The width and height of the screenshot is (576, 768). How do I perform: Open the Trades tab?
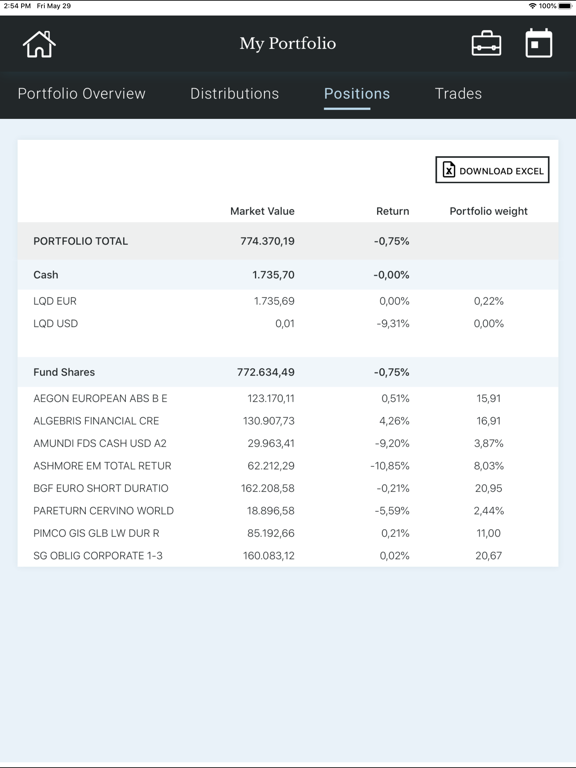pos(458,94)
